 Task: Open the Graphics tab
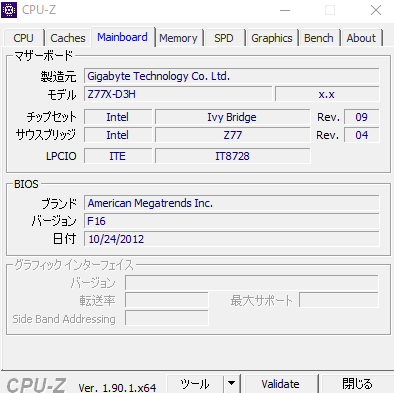272,38
